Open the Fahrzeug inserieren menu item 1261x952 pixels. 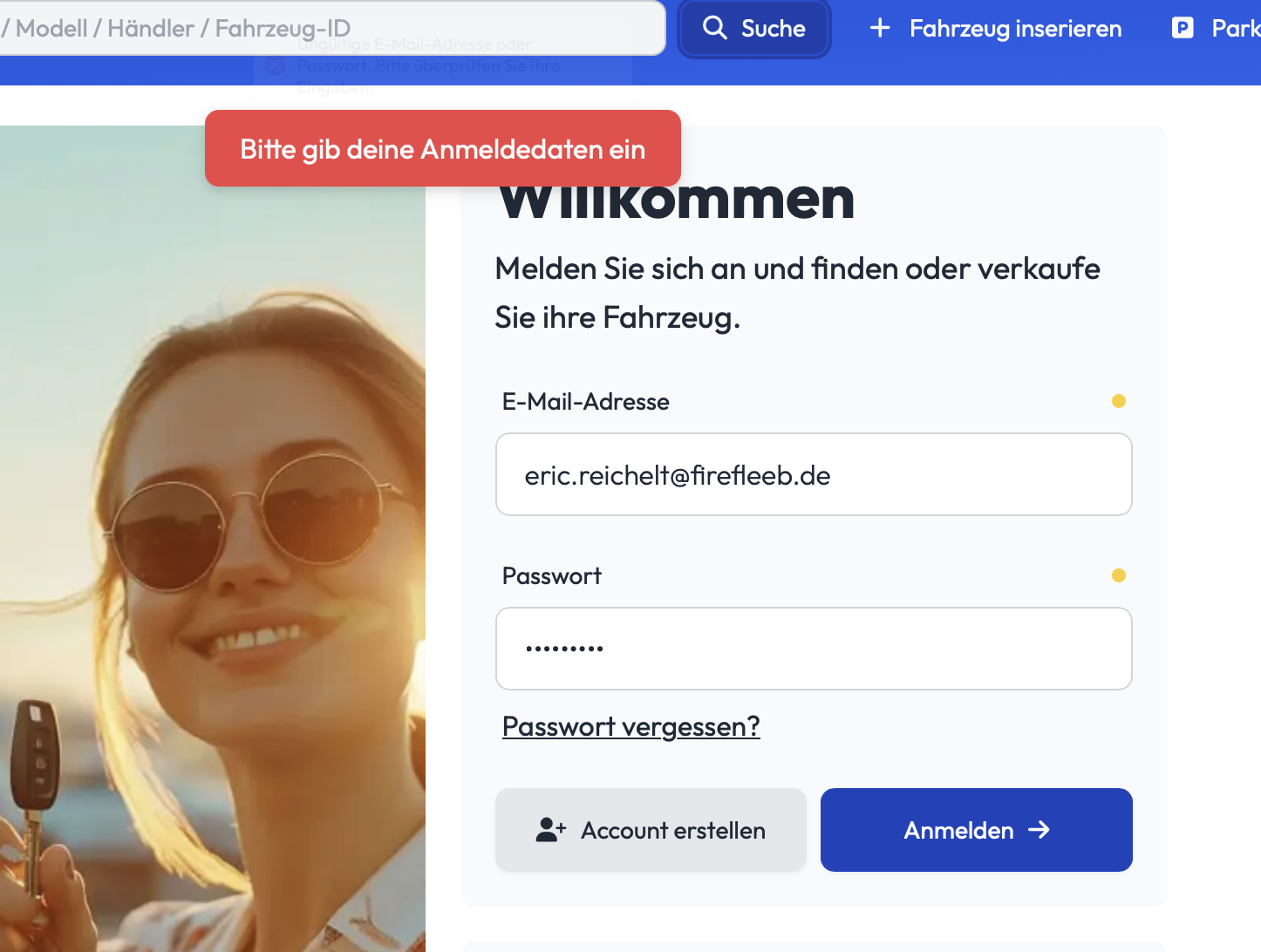point(1015,29)
